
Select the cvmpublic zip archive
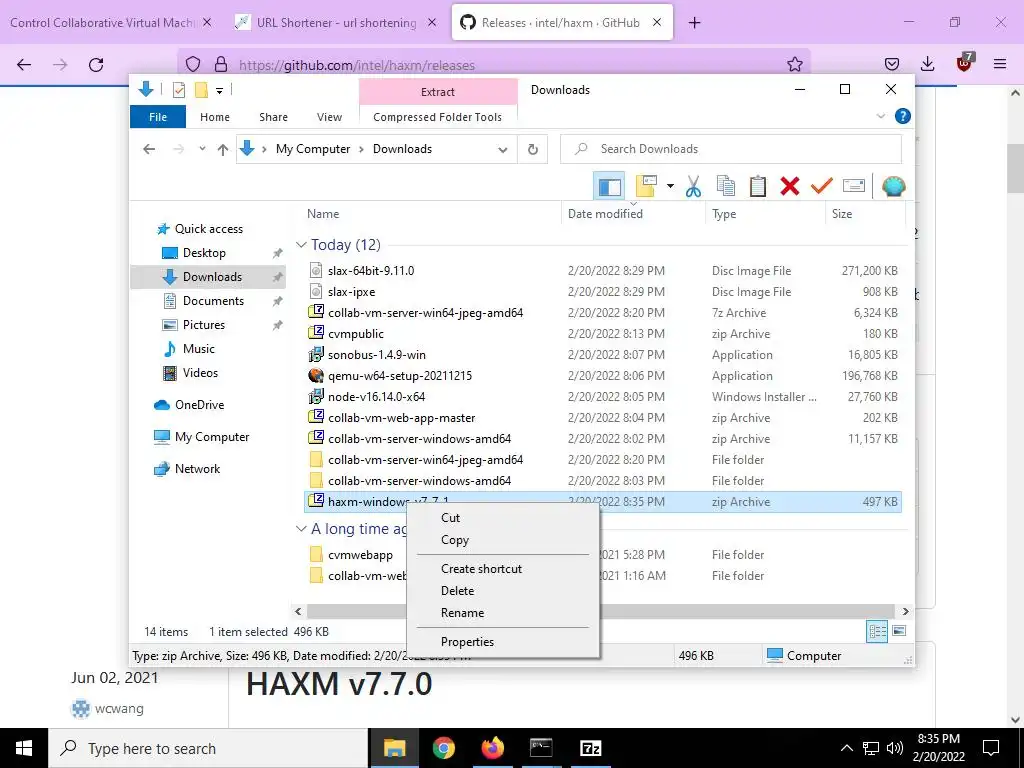[355, 334]
